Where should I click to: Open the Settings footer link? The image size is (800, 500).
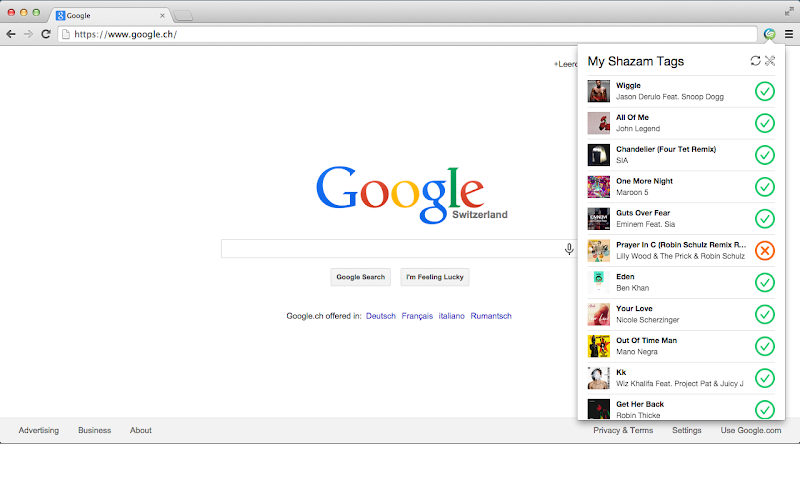[686, 430]
